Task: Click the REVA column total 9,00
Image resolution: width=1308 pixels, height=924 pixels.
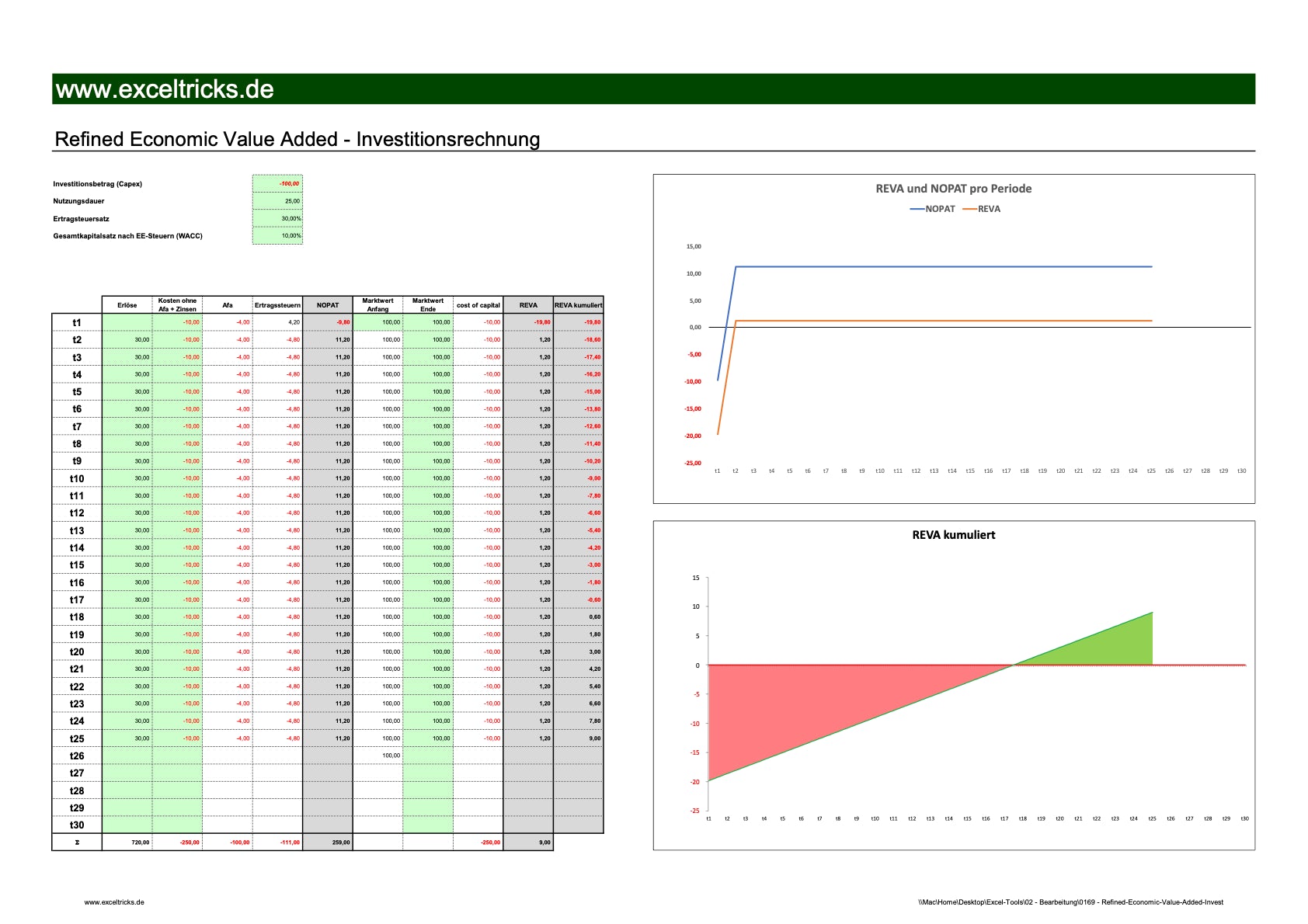Action: coord(528,842)
